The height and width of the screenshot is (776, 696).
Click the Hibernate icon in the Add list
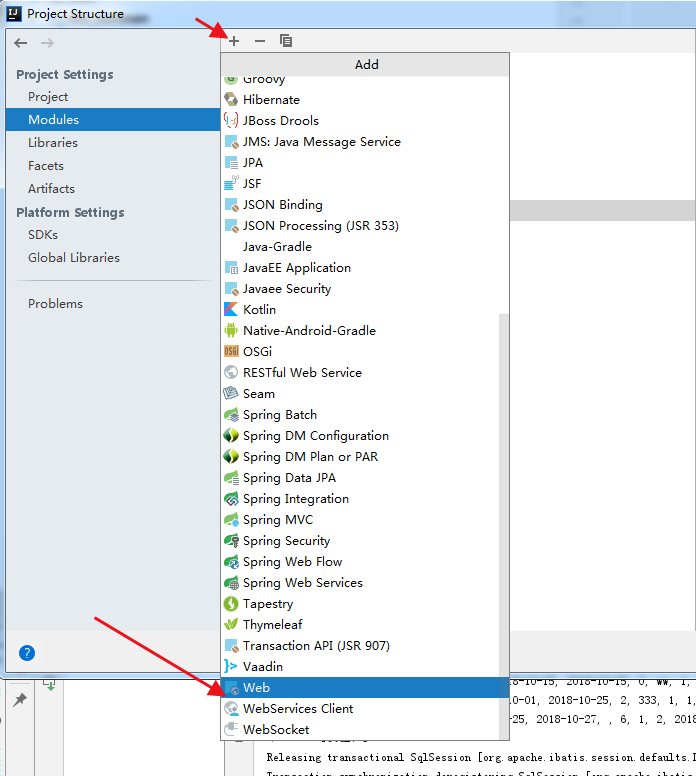point(231,99)
